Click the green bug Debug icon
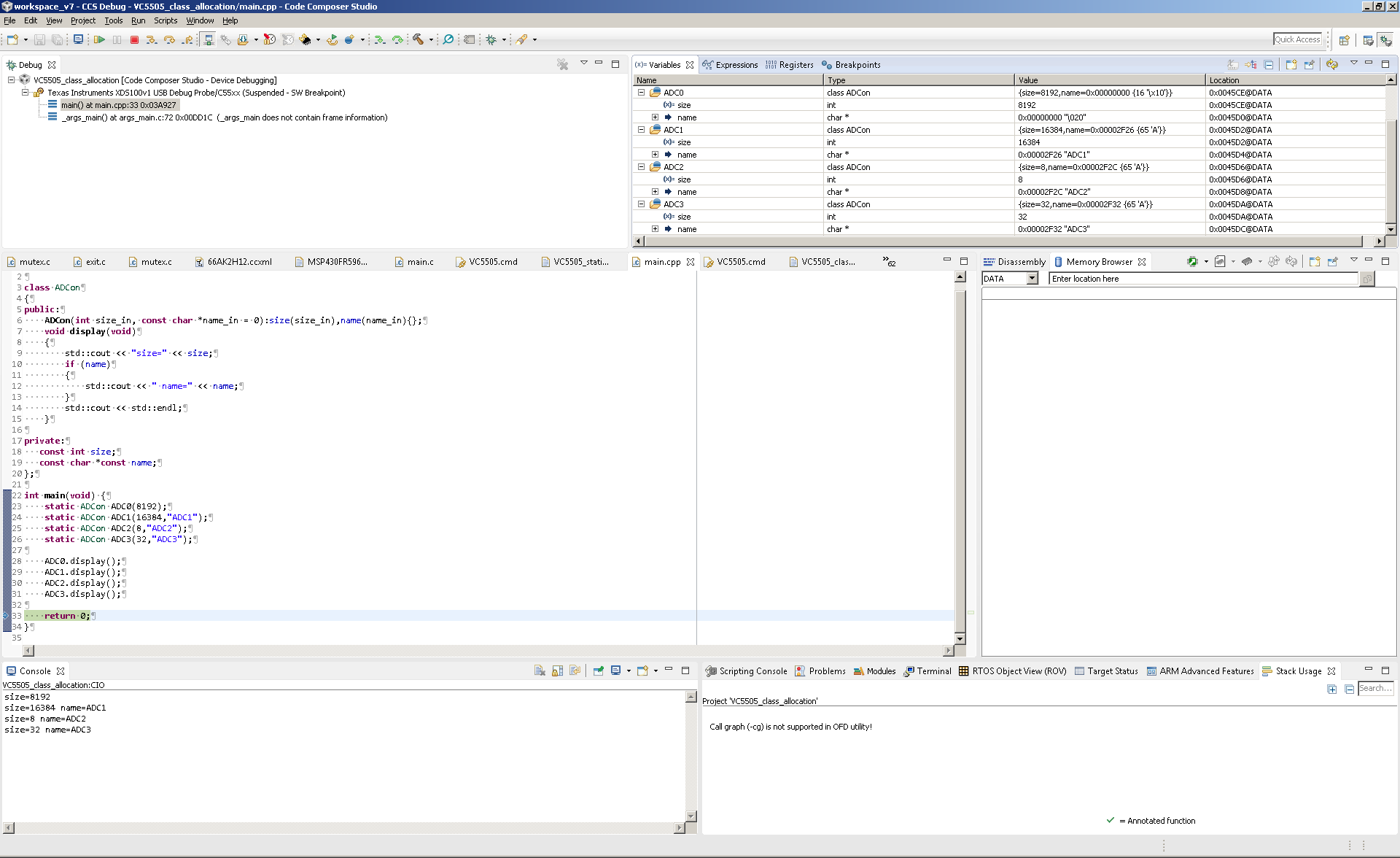The height and width of the screenshot is (858, 1400). pos(491,39)
